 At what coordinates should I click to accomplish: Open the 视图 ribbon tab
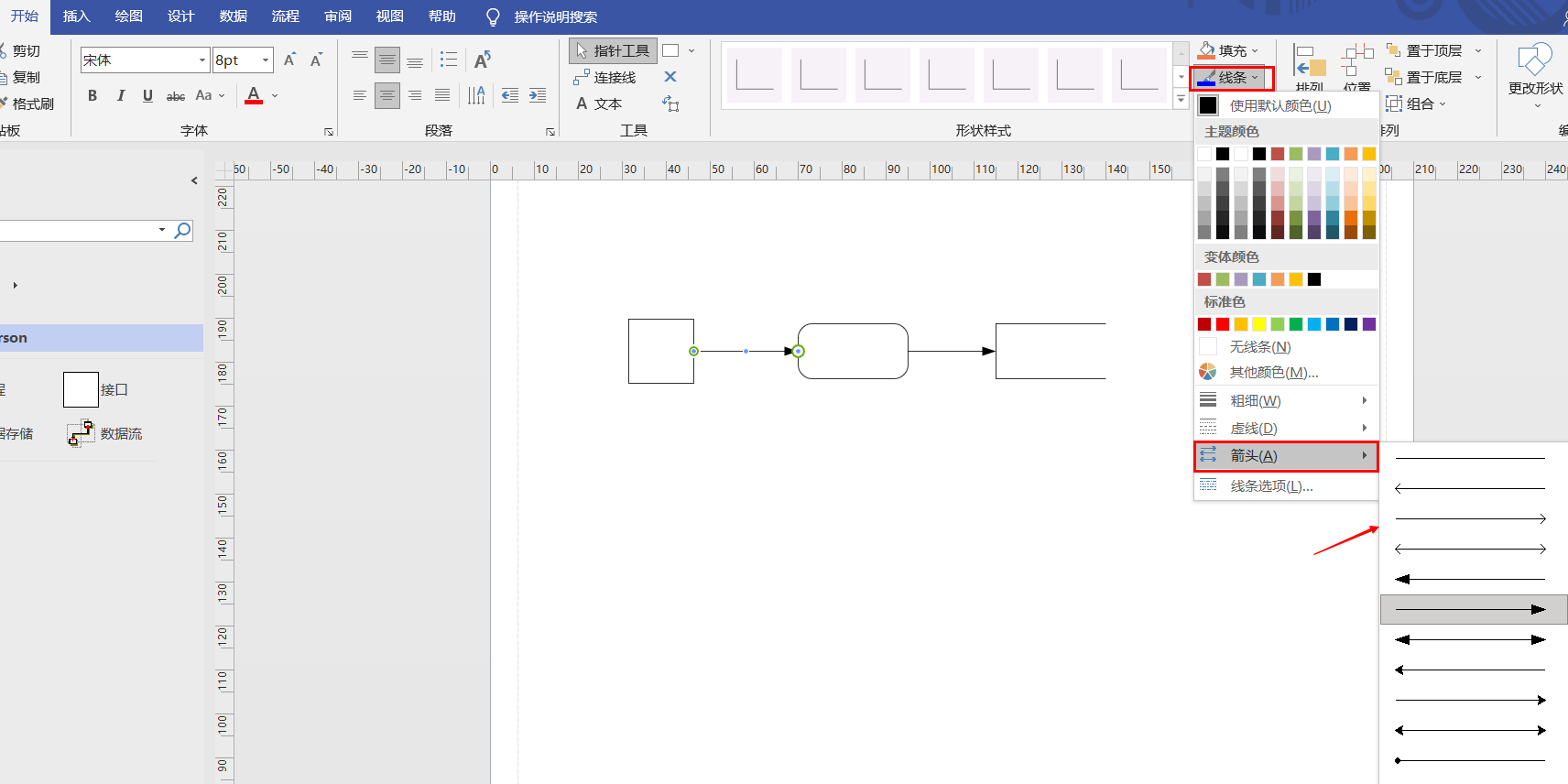390,16
